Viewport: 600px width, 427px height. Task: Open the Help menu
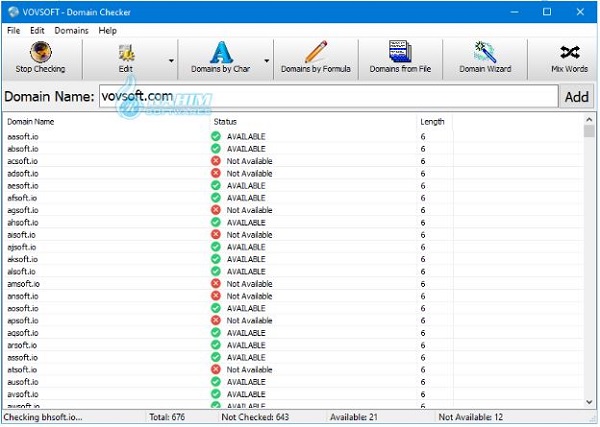[108, 31]
